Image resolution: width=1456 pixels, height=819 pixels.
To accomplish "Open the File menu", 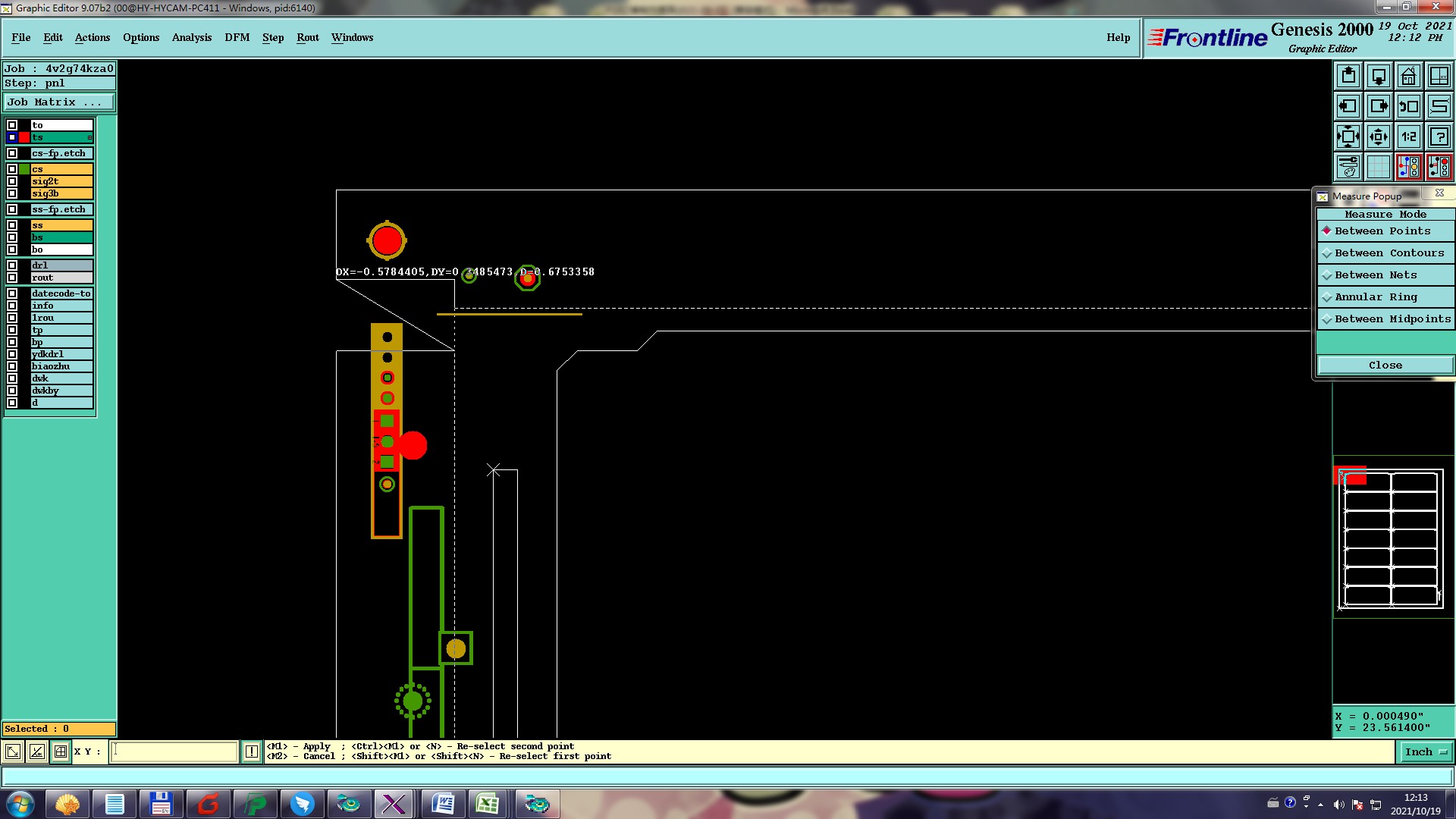I will point(21,37).
